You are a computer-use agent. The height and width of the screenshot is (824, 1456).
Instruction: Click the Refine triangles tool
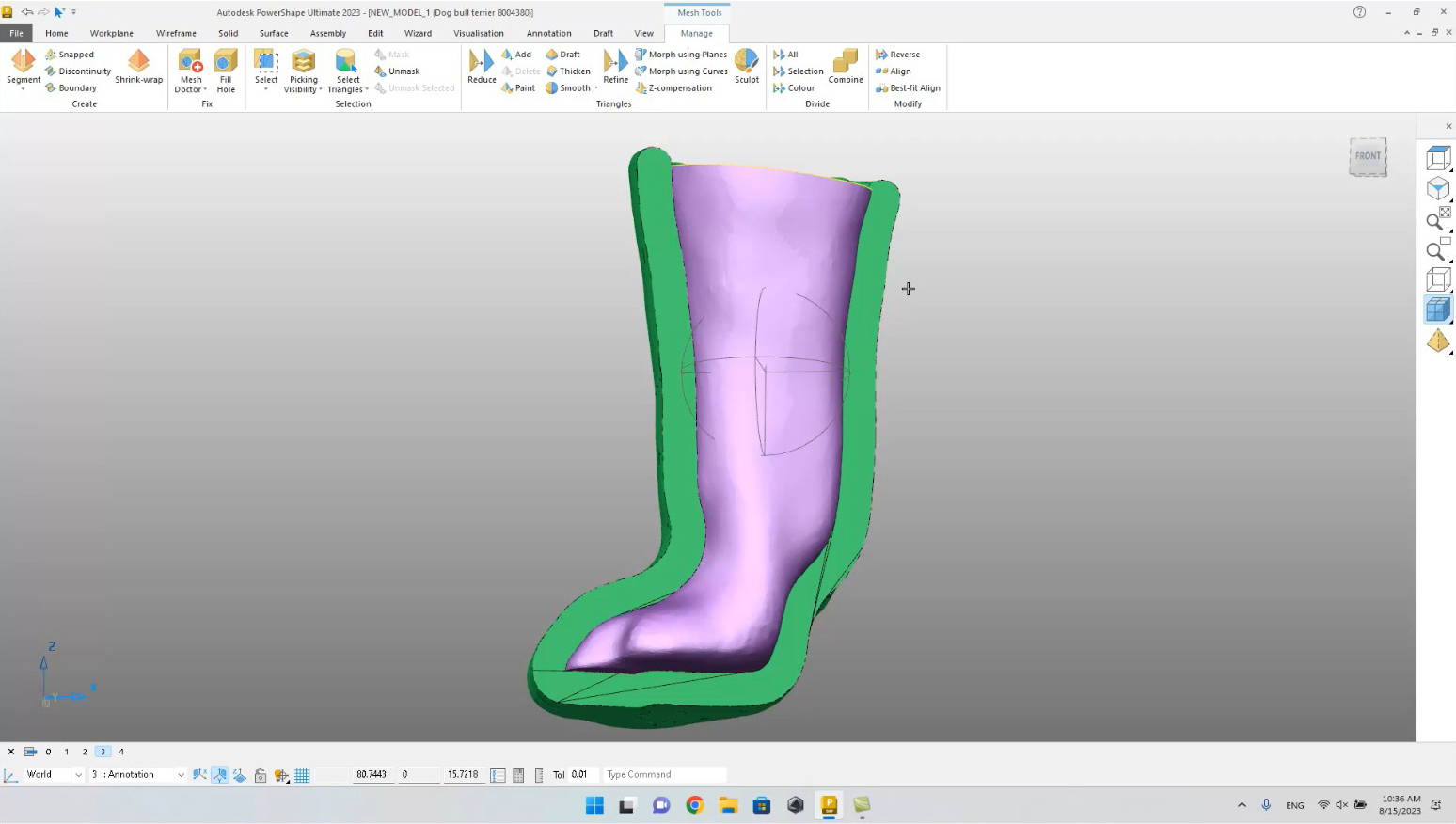pyautogui.click(x=614, y=66)
